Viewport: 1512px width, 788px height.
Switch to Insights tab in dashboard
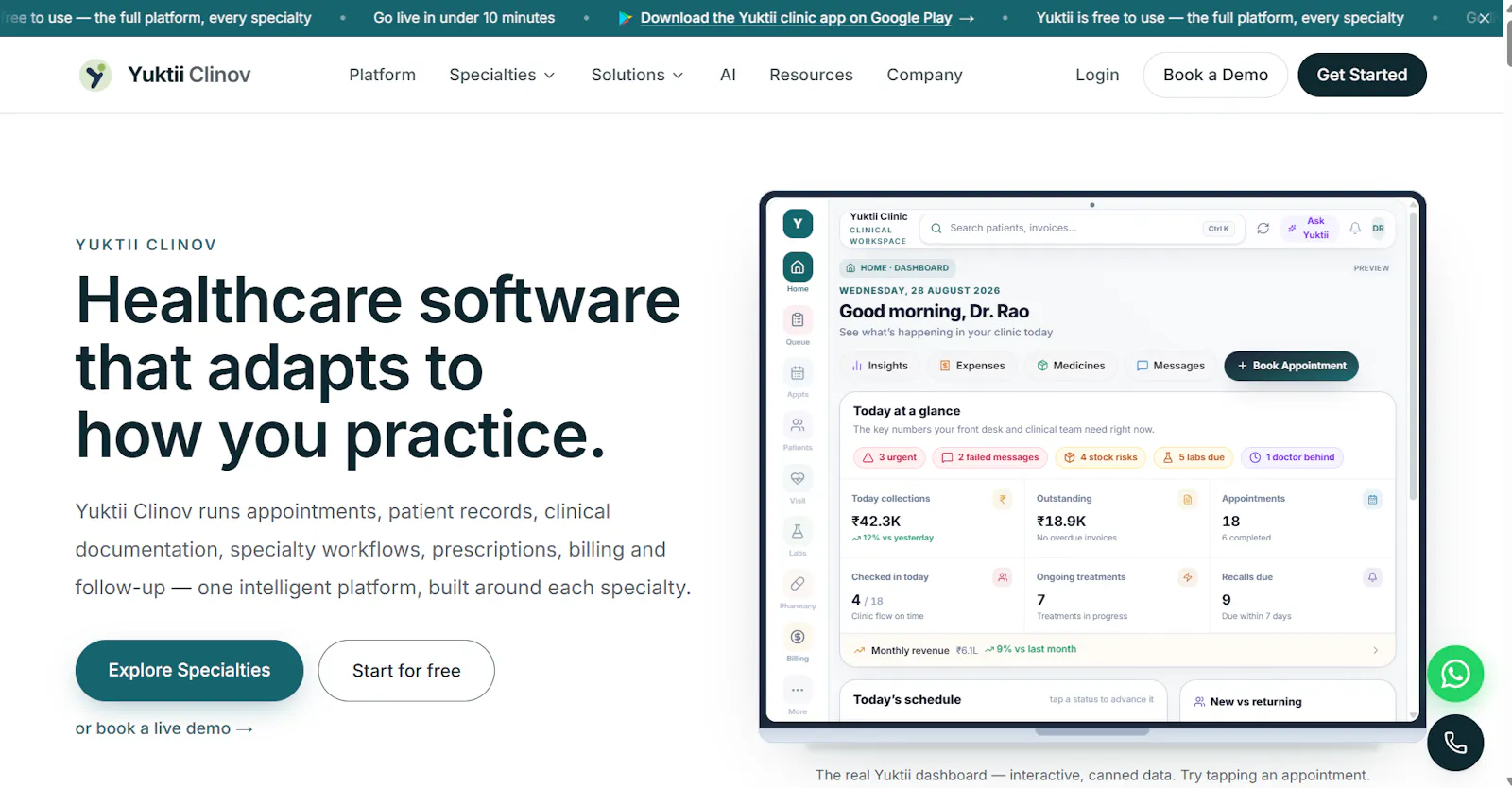880,366
